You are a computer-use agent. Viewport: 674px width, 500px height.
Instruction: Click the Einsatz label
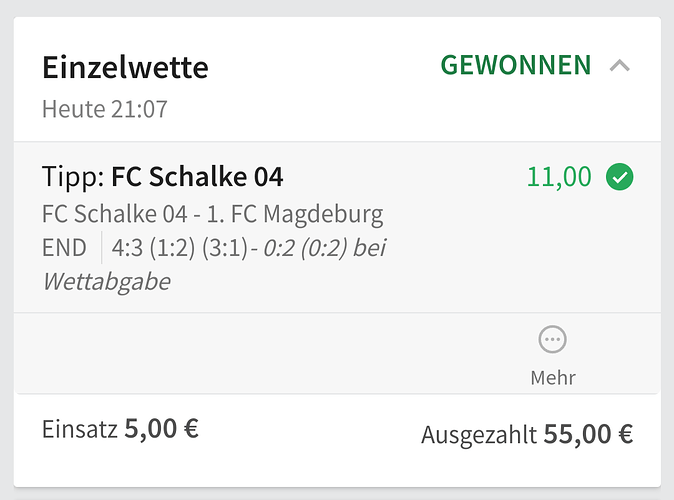tap(80, 429)
